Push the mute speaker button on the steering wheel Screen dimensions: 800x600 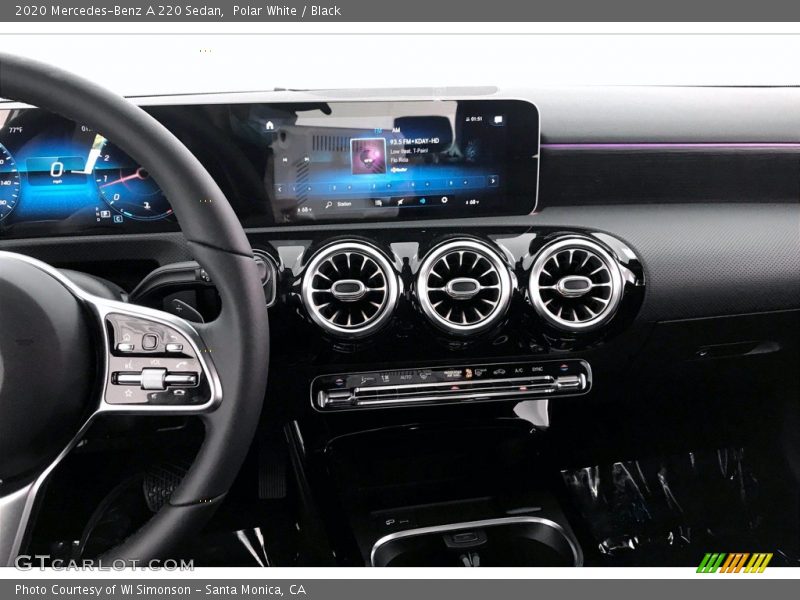pos(154,396)
